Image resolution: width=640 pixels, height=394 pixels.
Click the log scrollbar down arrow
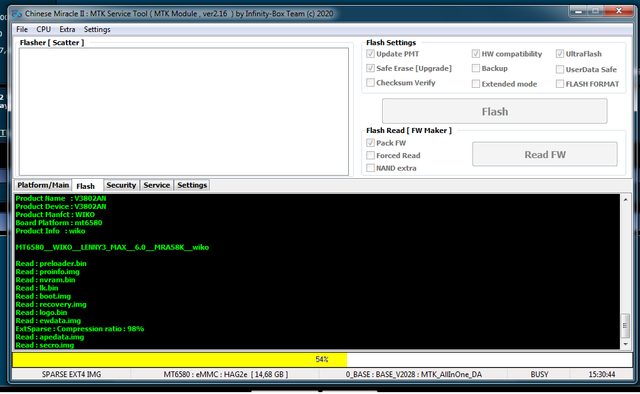coord(625,344)
